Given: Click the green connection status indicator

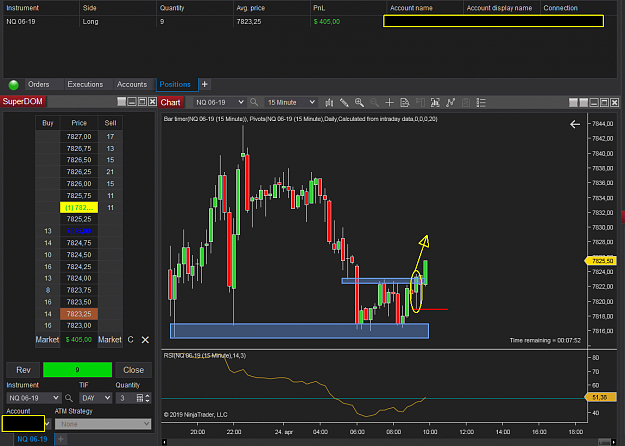Looking at the screenshot, I should pos(14,84).
